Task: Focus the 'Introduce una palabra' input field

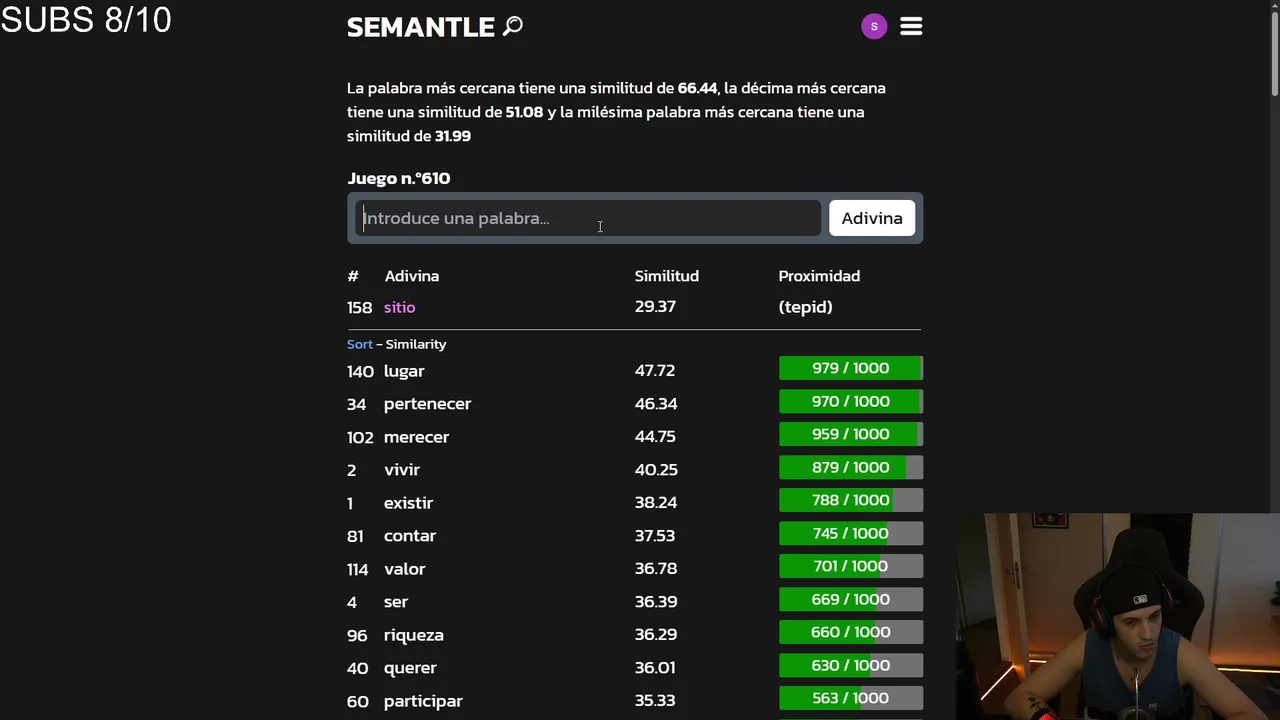Action: pyautogui.click(x=588, y=218)
